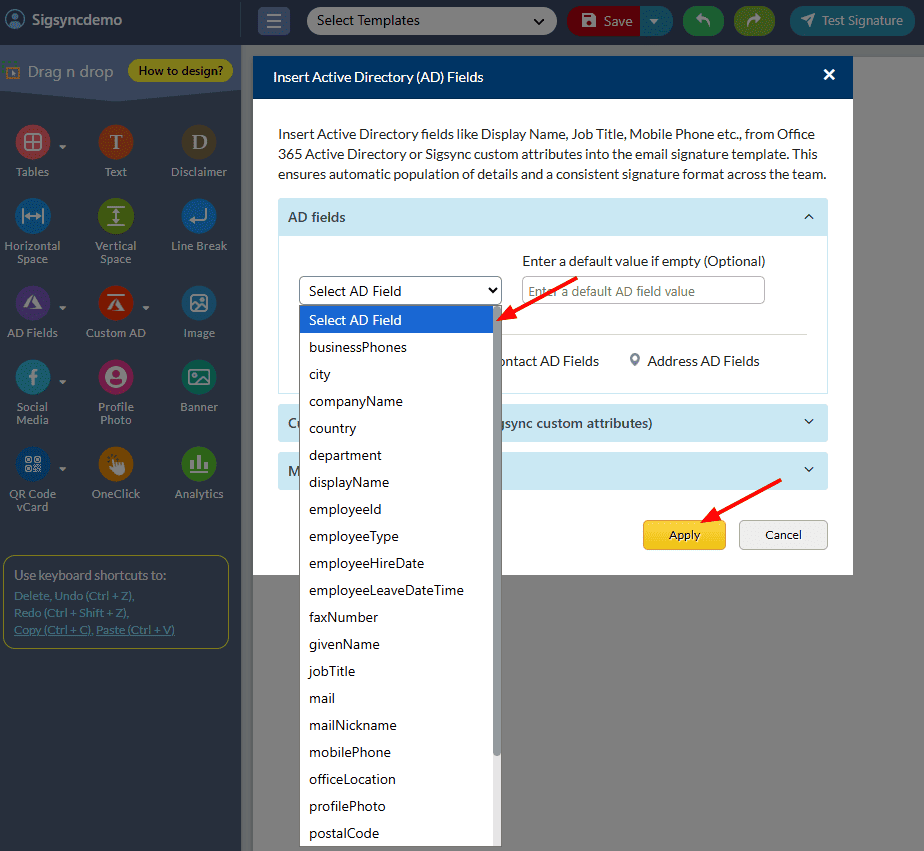Expand the Save button dropdown arrow
Image resolution: width=924 pixels, height=851 pixels.
(x=654, y=21)
